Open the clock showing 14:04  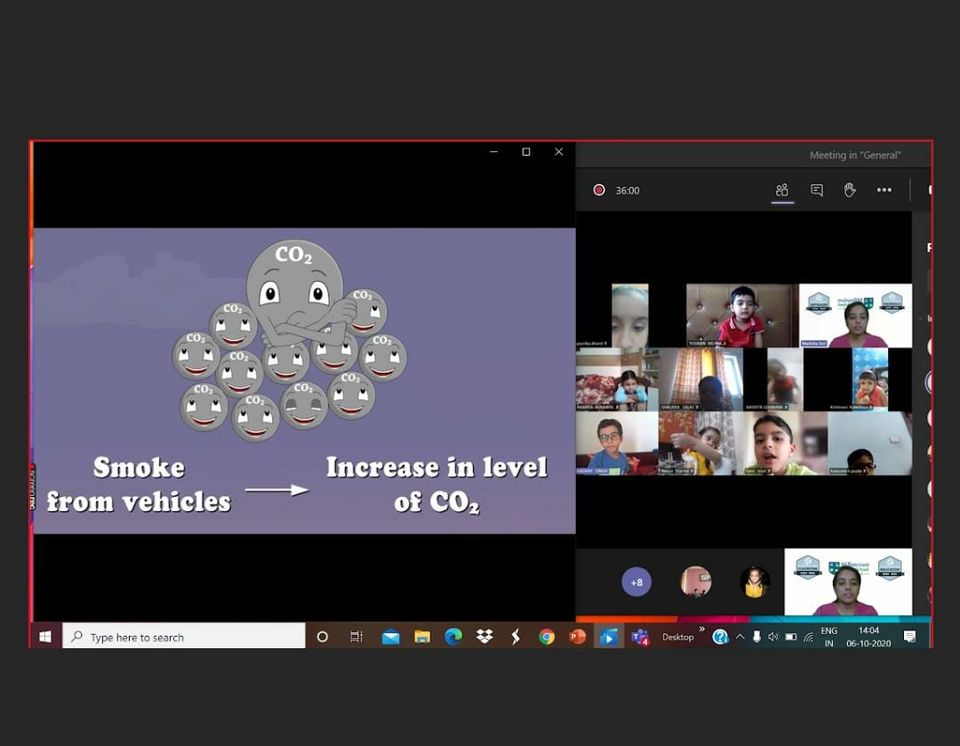tap(868, 637)
